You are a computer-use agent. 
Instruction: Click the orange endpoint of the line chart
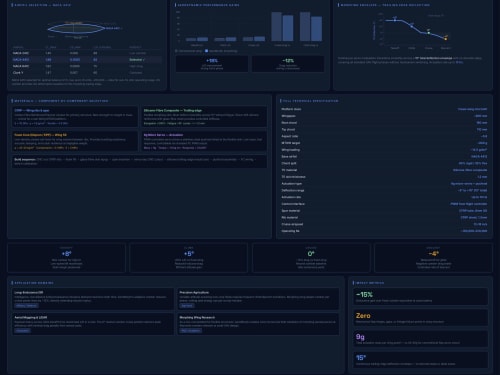pos(446,39)
